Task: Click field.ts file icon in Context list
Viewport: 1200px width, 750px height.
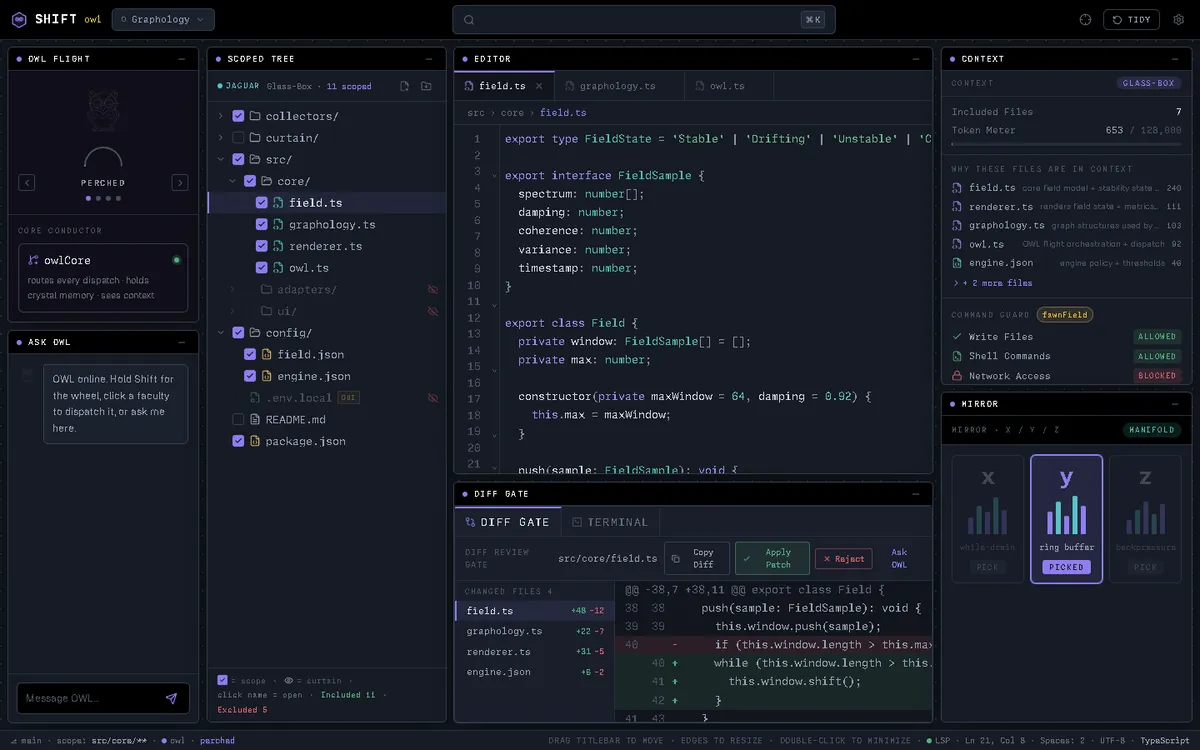Action: pos(957,188)
